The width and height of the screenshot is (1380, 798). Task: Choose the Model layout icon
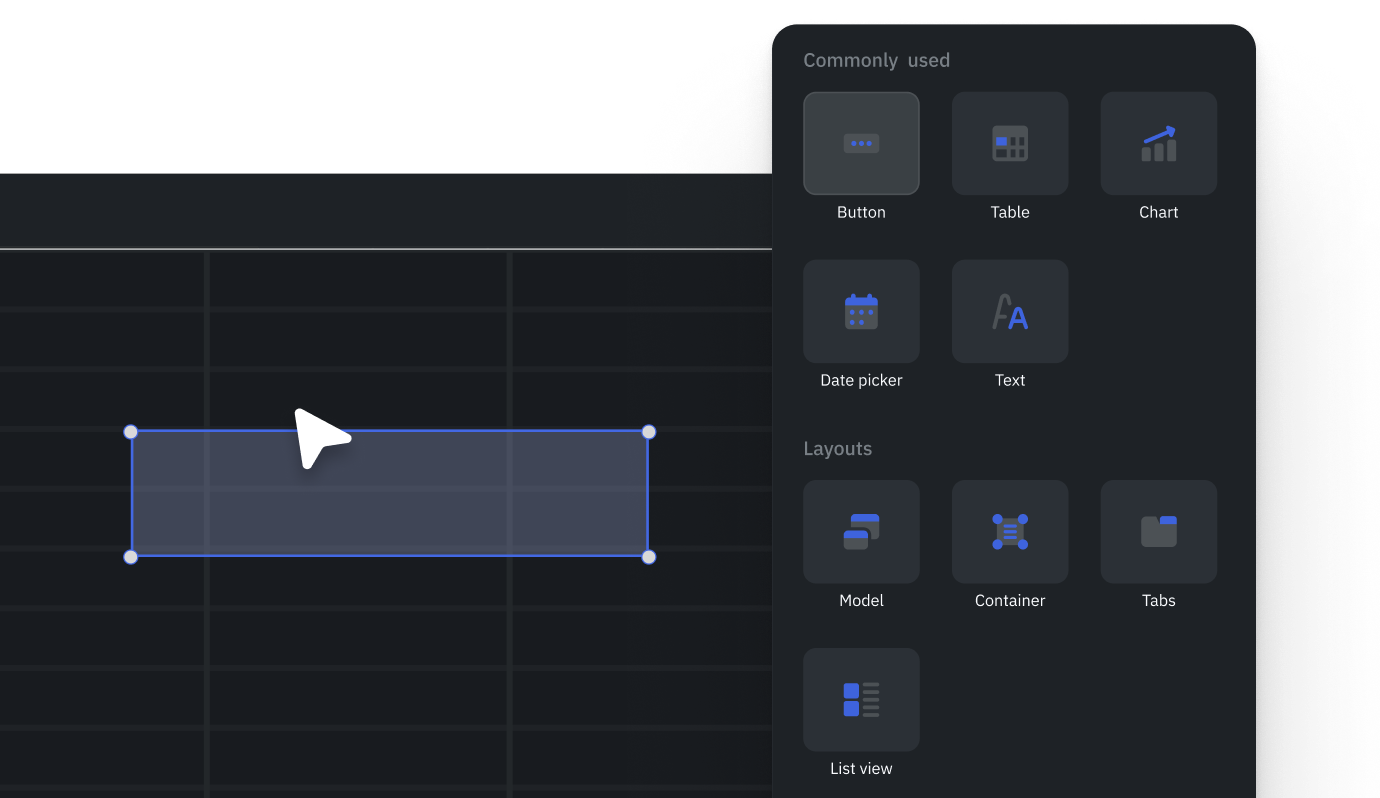[x=861, y=532]
